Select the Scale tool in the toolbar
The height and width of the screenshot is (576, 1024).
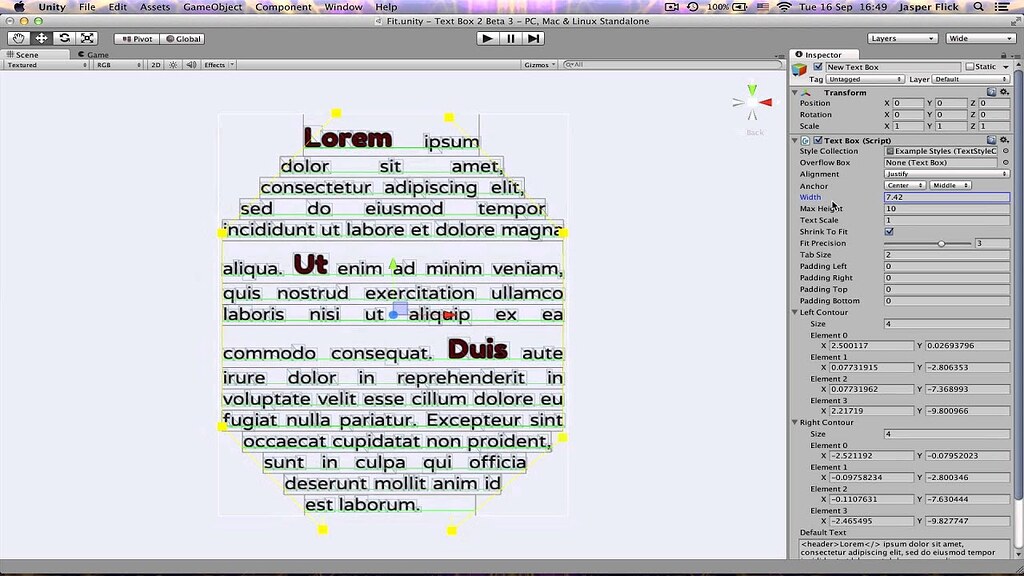87,39
